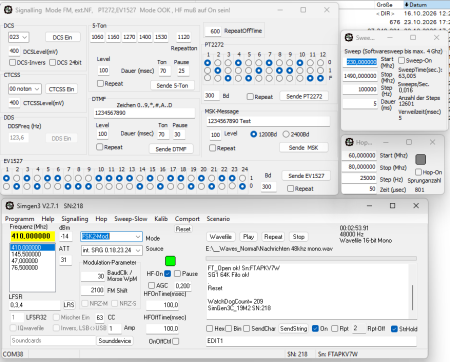Open the Help menu
Image resolution: width=450 pixels, height=362 pixels.
(x=48, y=219)
